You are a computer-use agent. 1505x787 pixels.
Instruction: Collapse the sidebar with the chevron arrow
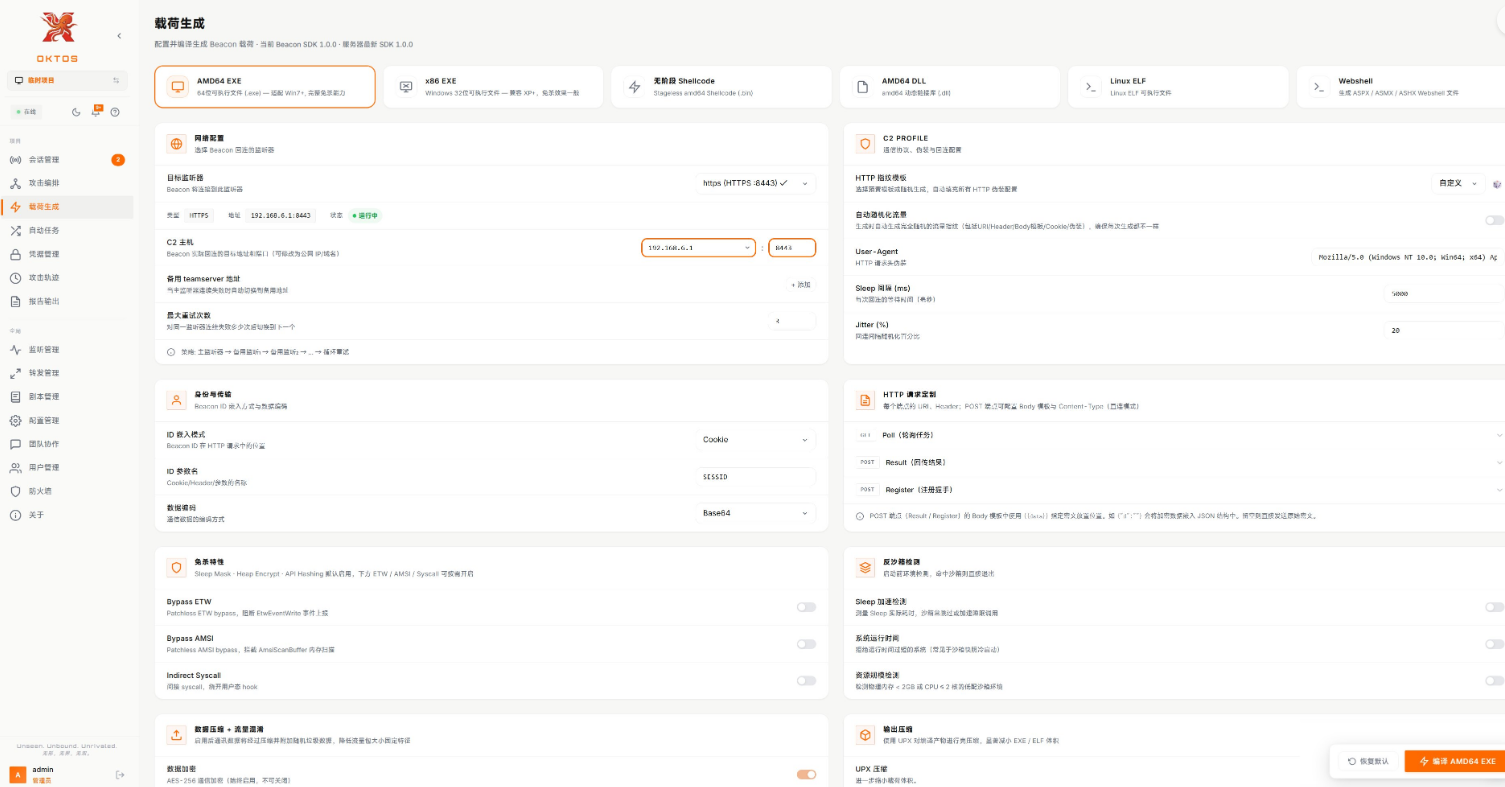[119, 36]
